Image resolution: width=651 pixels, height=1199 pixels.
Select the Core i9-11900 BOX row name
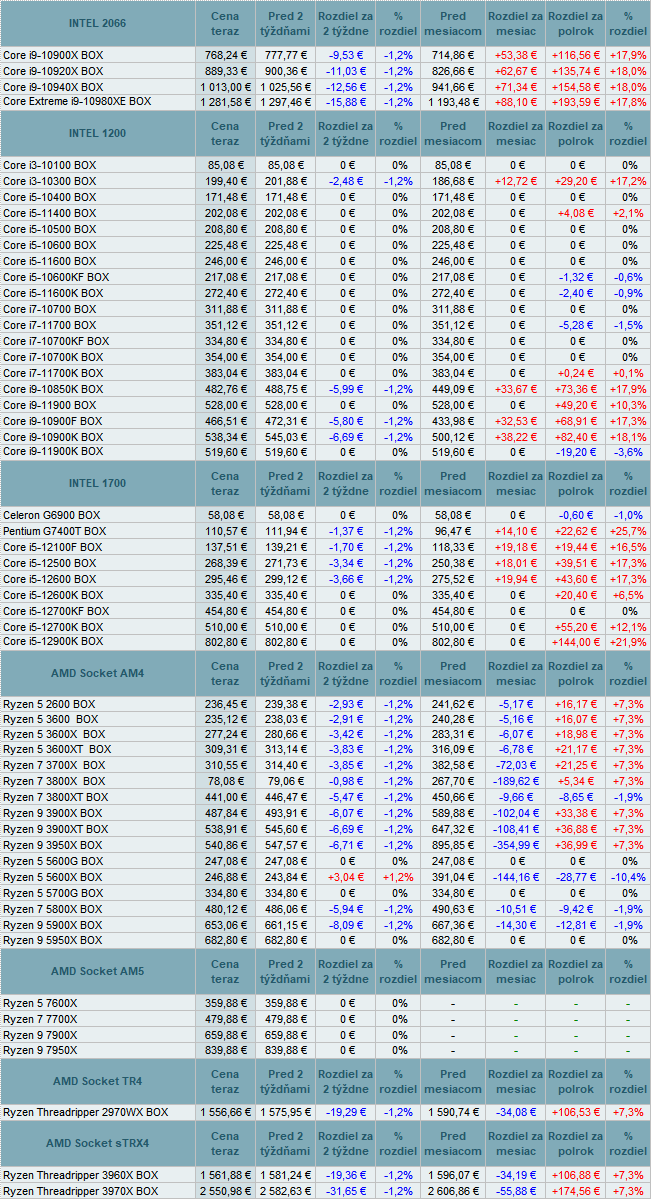50,405
